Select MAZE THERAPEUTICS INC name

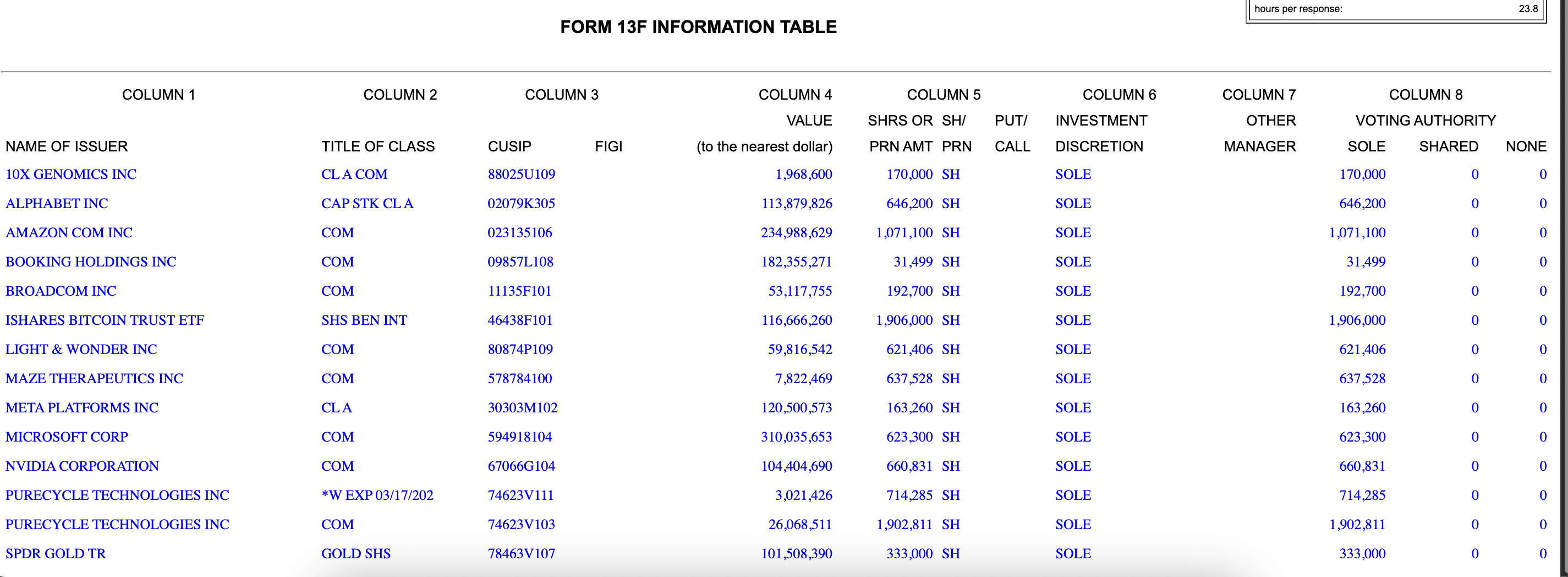[94, 379]
